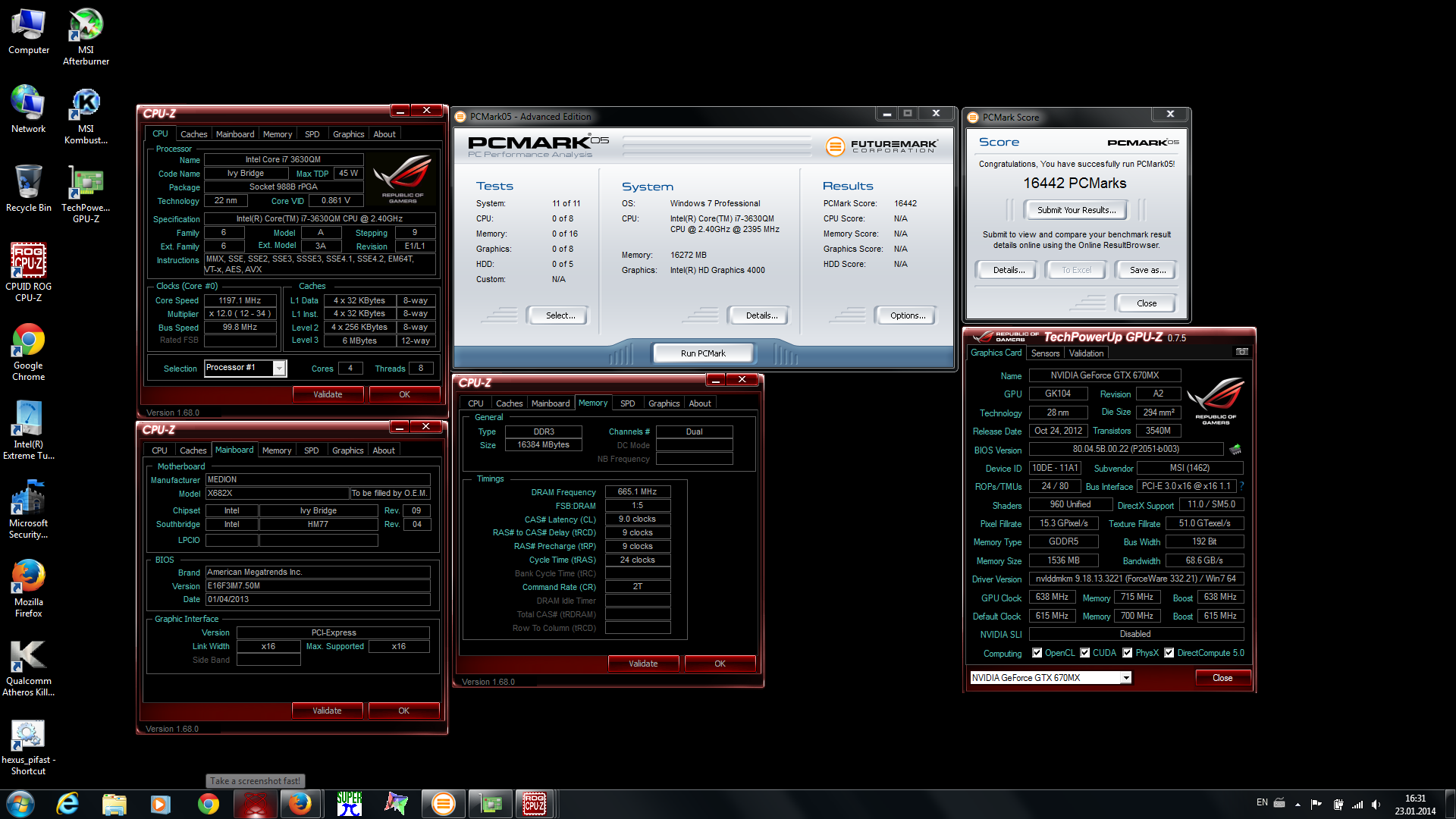1456x819 pixels.
Task: Click the Driver Version field in GPU-Z
Action: click(1136, 579)
